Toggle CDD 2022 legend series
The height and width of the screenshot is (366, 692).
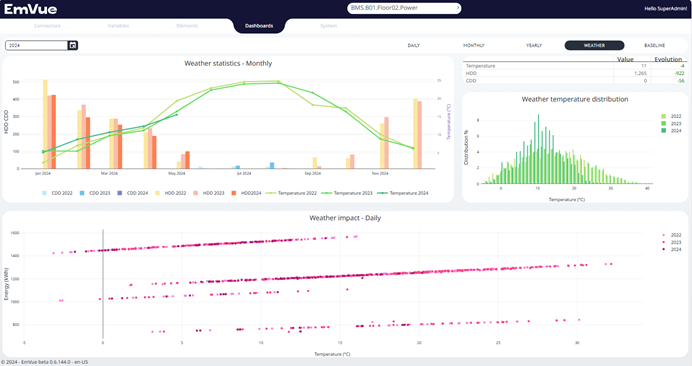(x=57, y=193)
